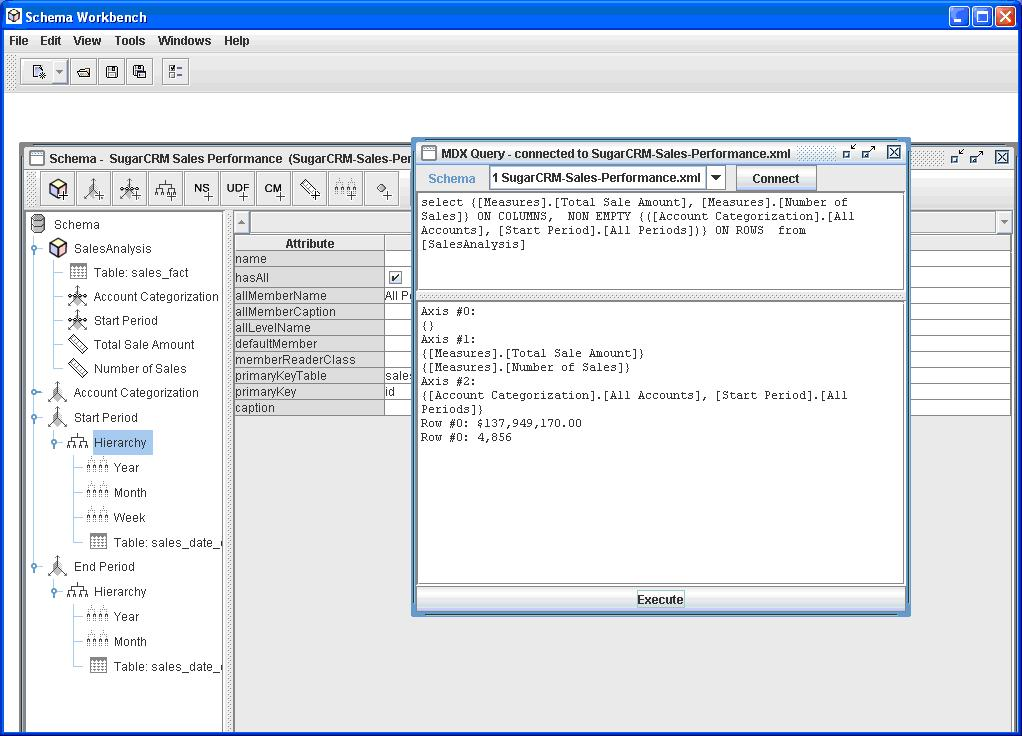Select the Total Sale Amount measure

pyautogui.click(x=144, y=345)
